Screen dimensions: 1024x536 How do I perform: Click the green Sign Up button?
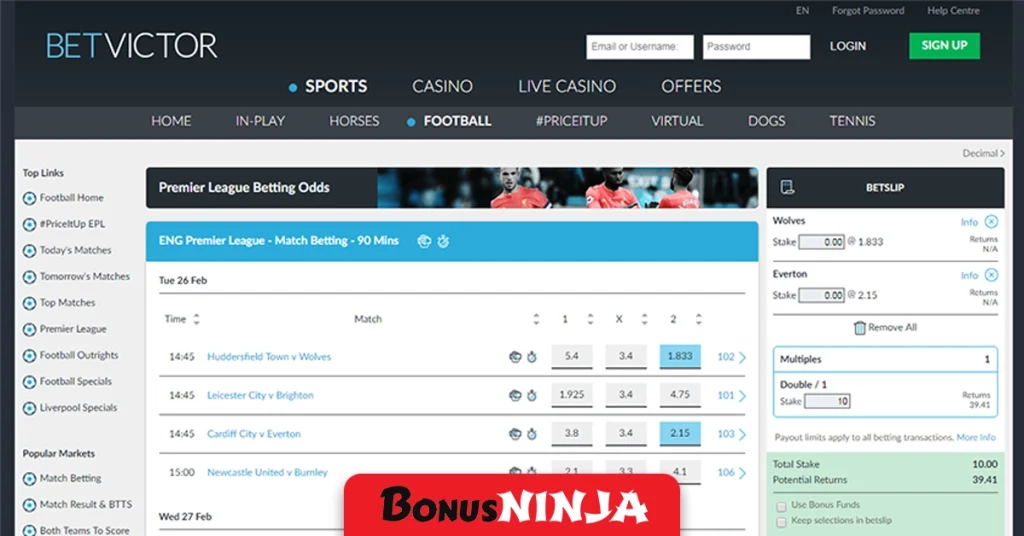coord(944,46)
